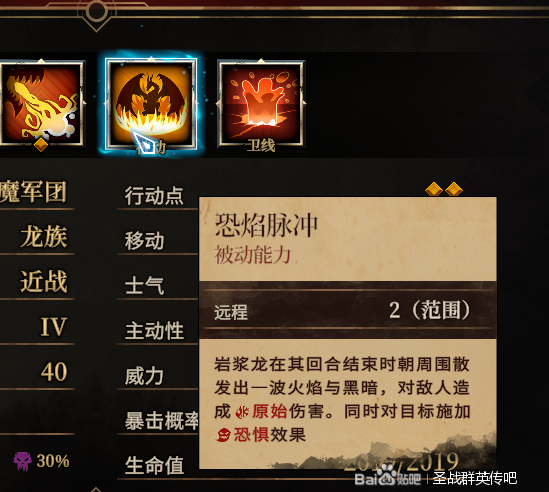This screenshot has width=549, height=492.
Task: Select the 卫线 lava hand ability icon
Action: (261, 103)
